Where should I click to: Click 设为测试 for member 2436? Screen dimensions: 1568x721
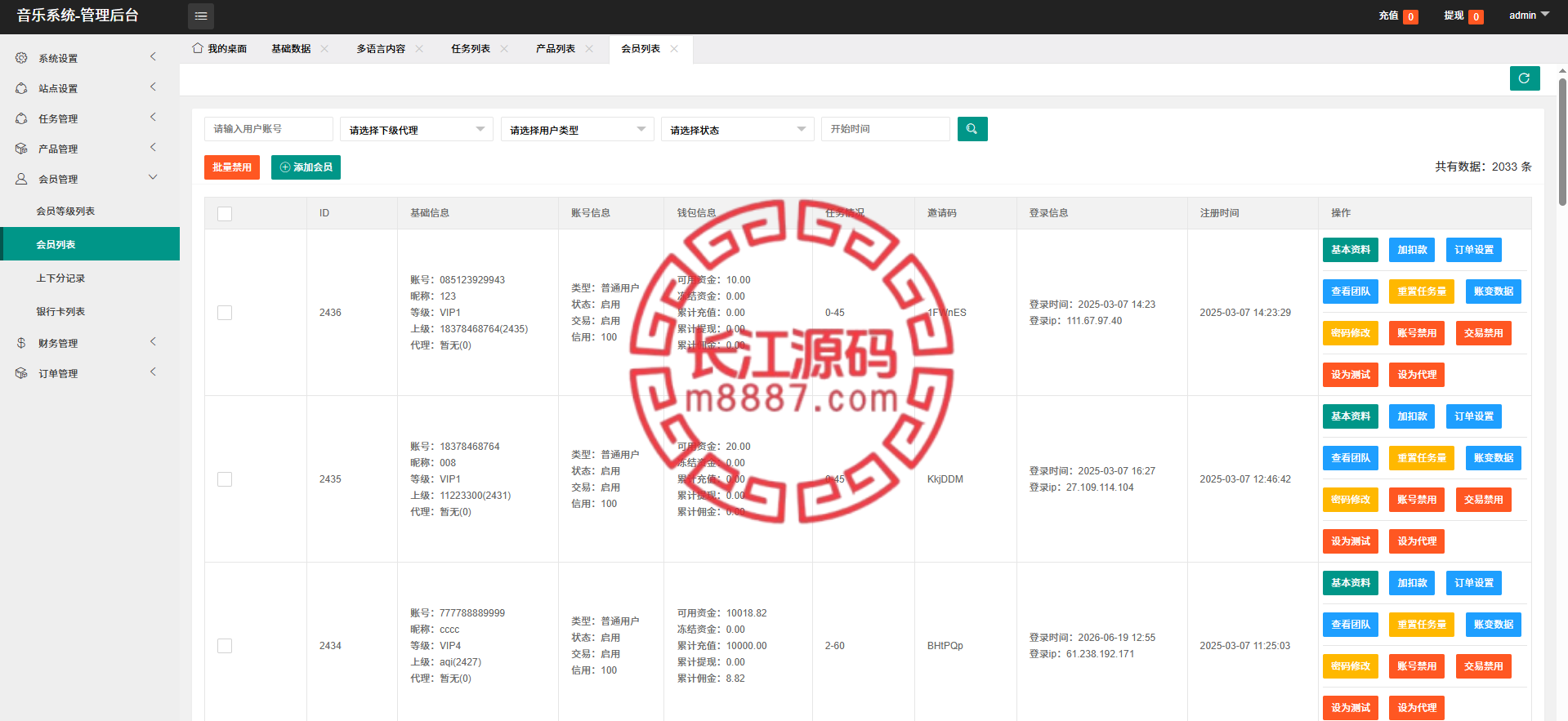[x=1351, y=375]
